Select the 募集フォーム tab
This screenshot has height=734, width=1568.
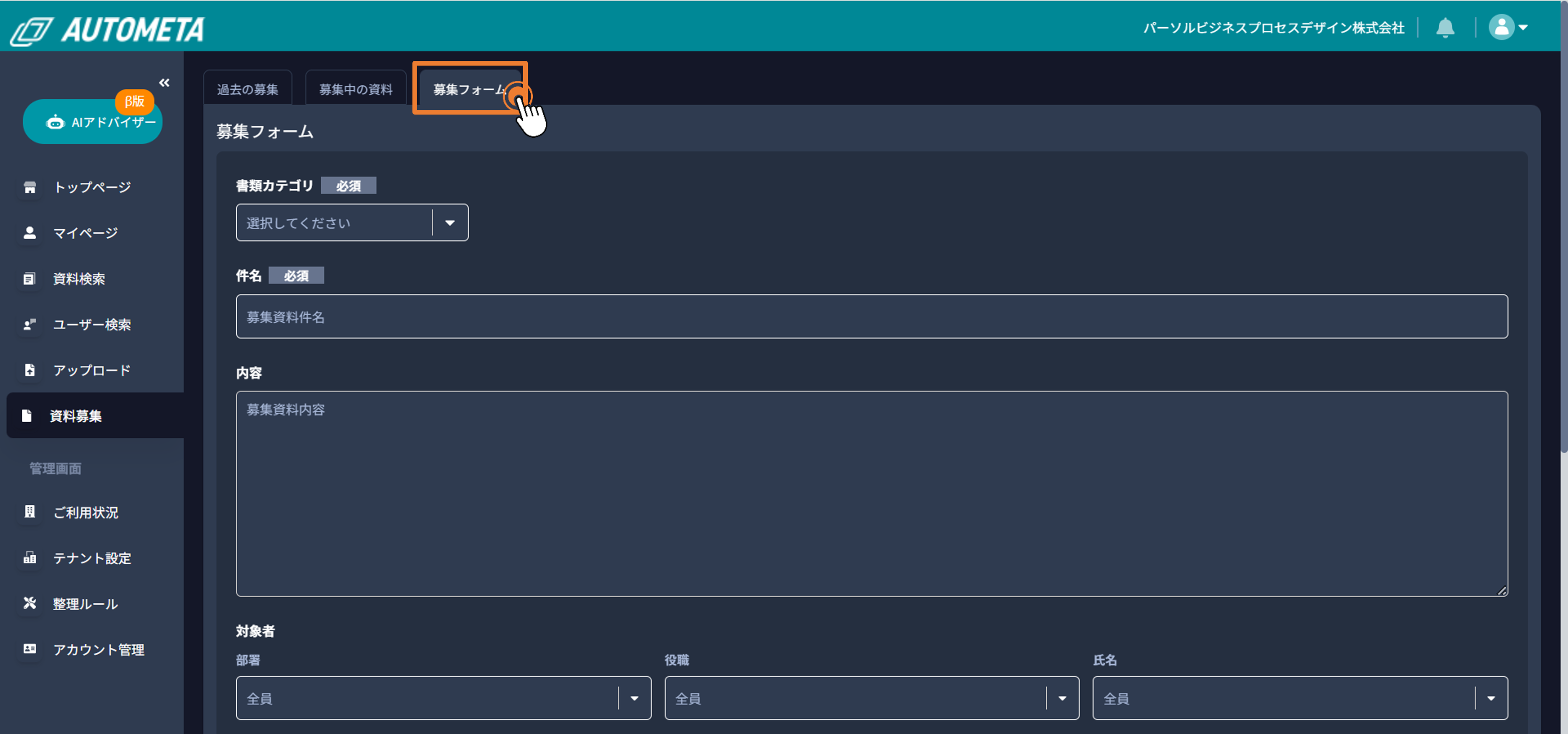tap(470, 89)
